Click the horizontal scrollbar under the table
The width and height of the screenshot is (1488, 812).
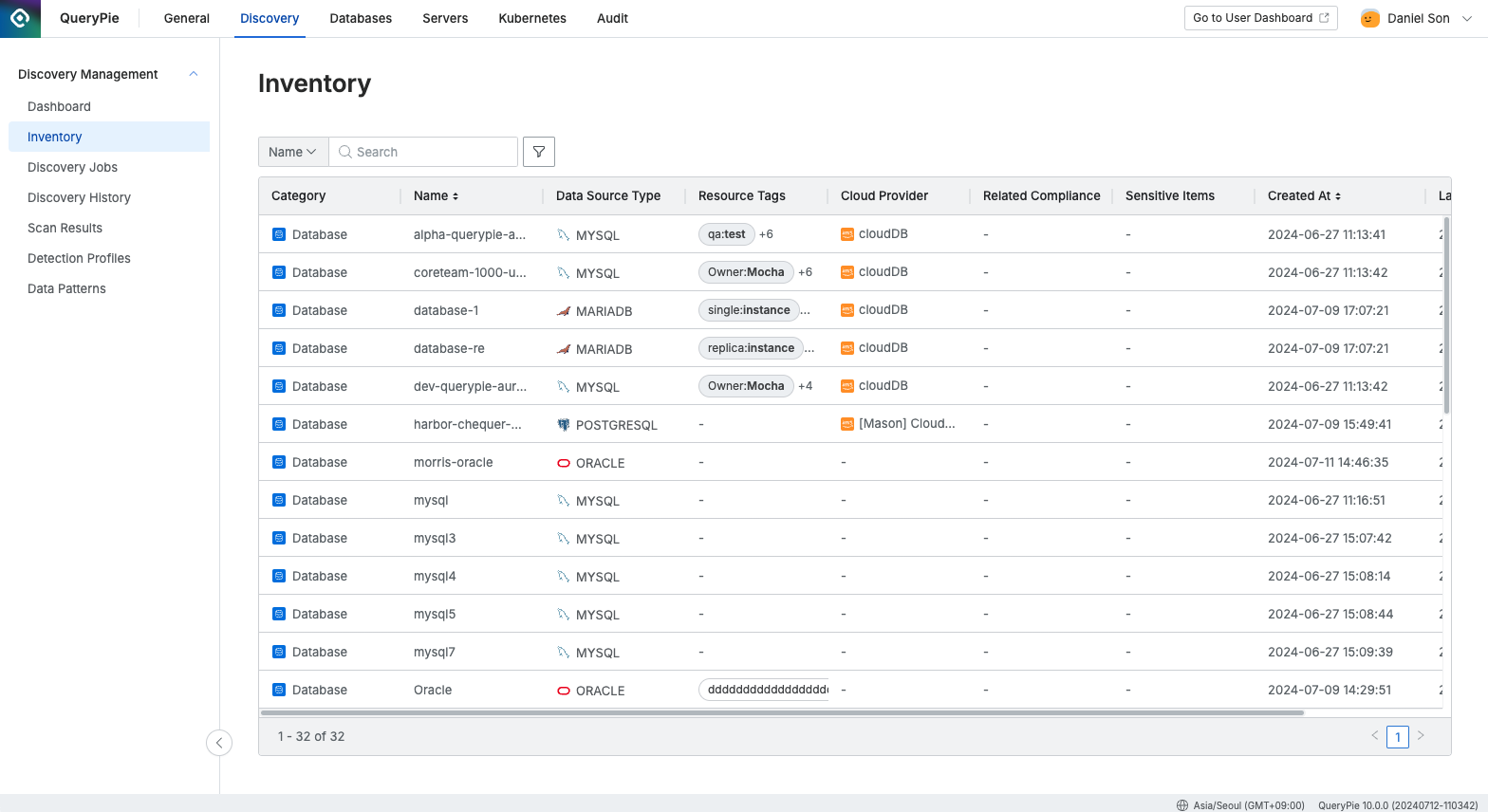781,712
